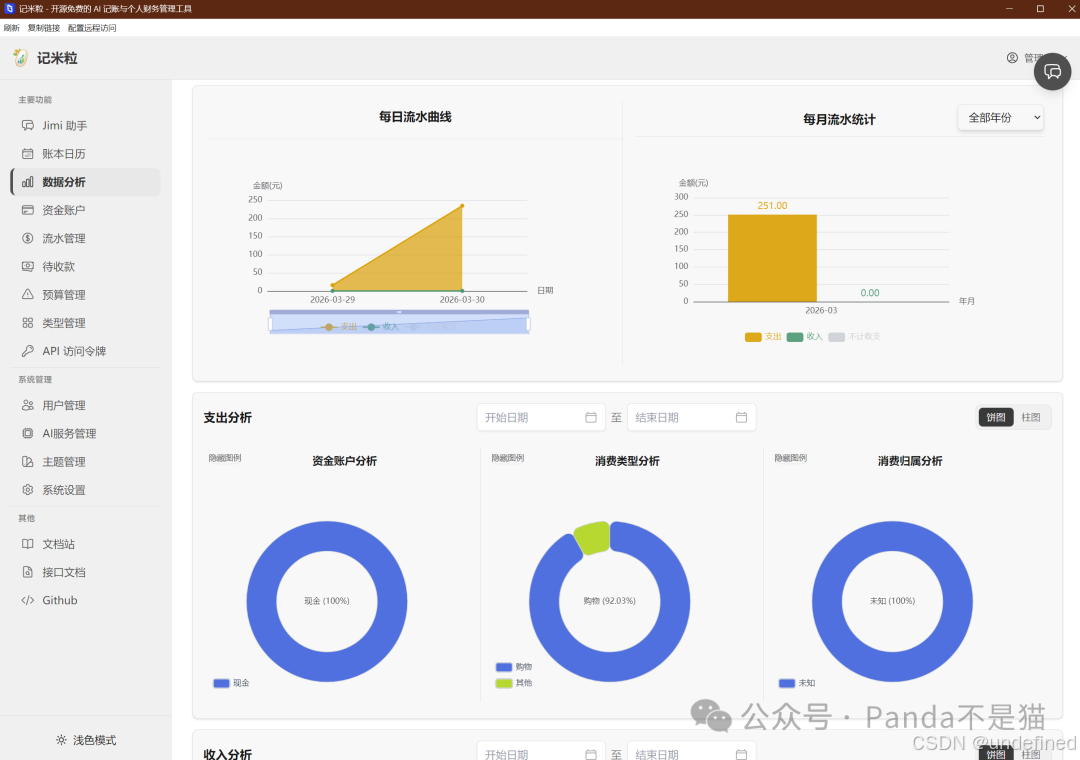The width and height of the screenshot is (1080, 760).
Task: Switch 收入分析 to 饼图 view
Action: pos(996,753)
